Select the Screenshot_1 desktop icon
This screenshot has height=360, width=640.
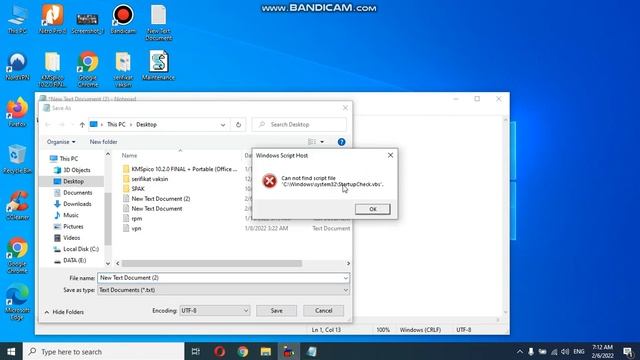pyautogui.click(x=87, y=22)
